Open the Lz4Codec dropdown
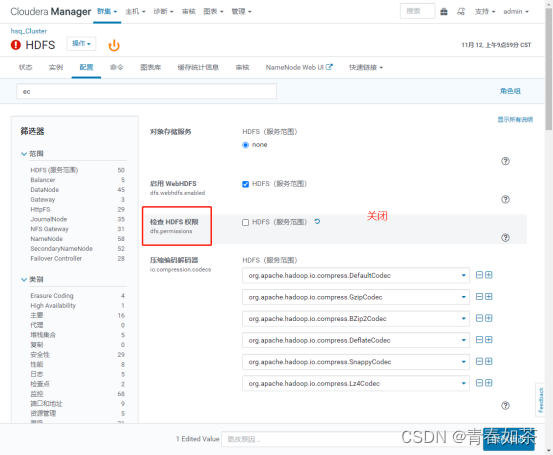 [356, 383]
